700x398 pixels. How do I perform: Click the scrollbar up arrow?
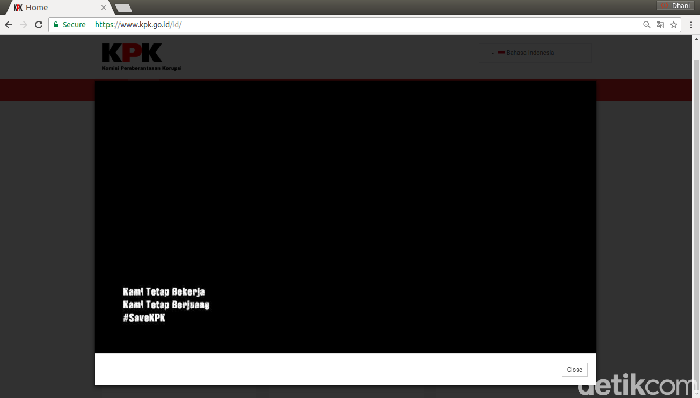[x=696, y=40]
